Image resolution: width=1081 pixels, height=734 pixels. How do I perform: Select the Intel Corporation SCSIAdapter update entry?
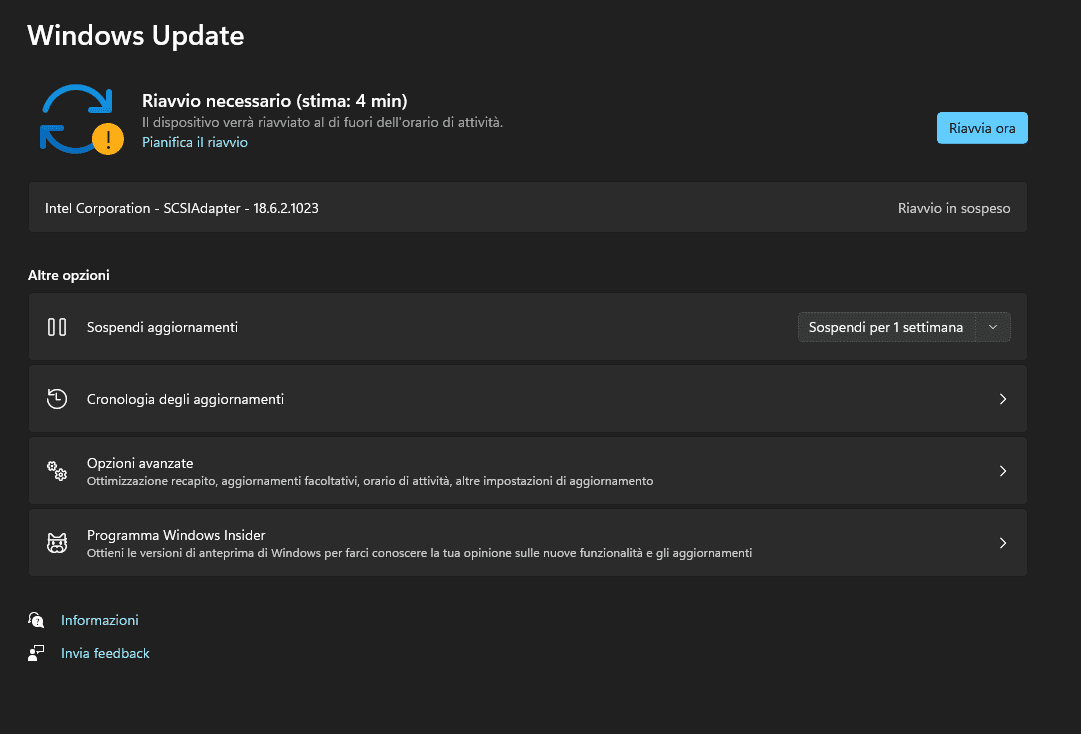pyautogui.click(x=182, y=209)
